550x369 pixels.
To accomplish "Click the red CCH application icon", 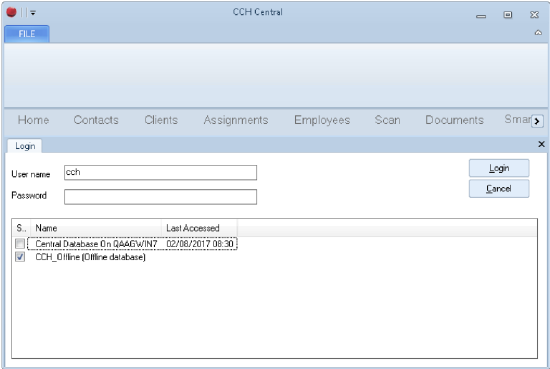I will [11, 13].
